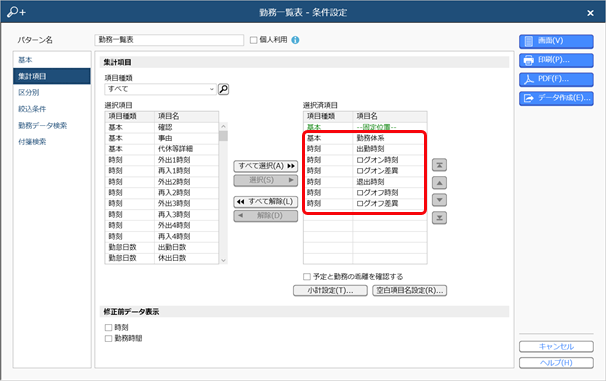Click scroll-down arrow of 選択項目 list
The image size is (606, 381).
point(223,260)
